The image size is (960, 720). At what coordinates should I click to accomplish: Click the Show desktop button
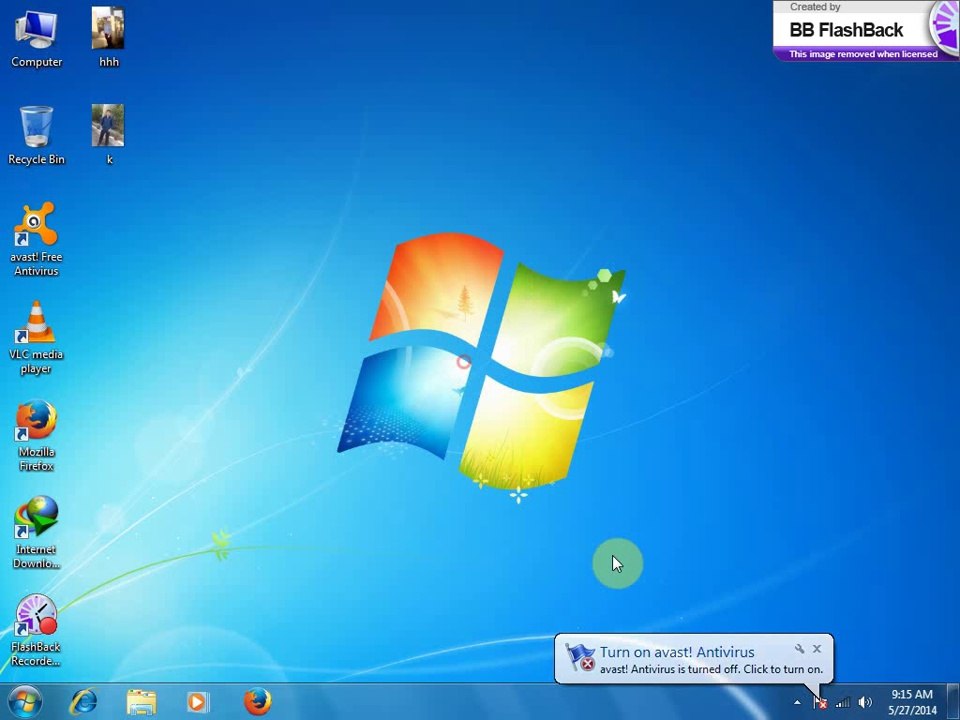tap(953, 702)
